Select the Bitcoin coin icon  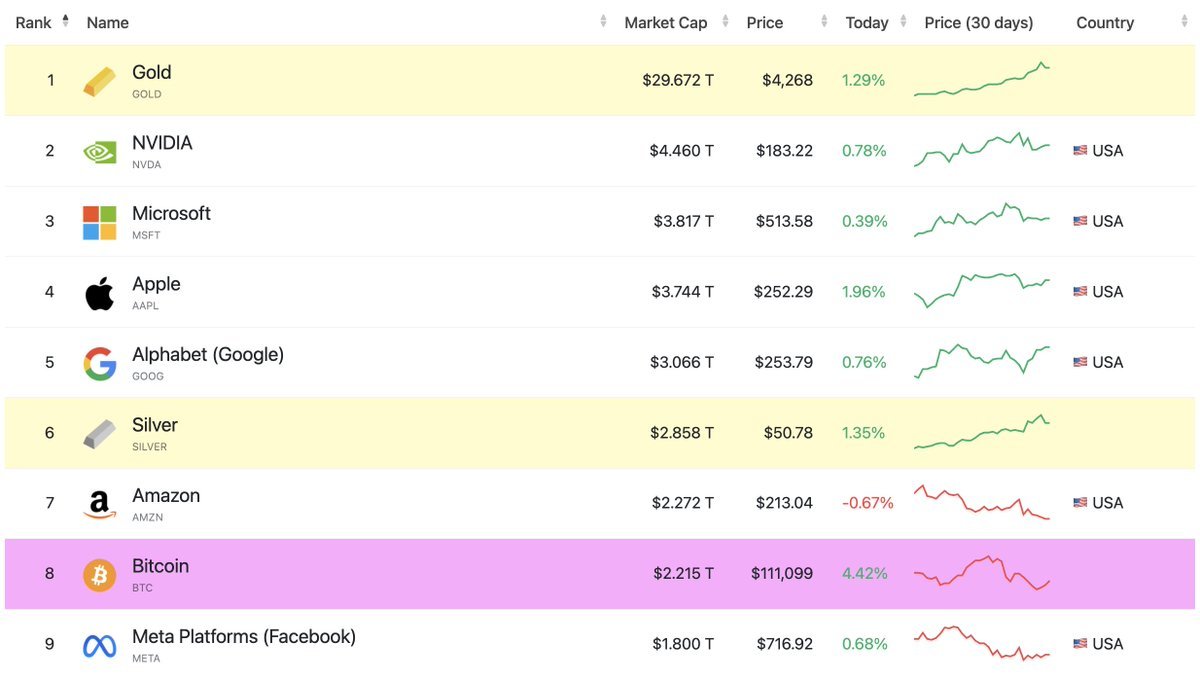[98, 573]
